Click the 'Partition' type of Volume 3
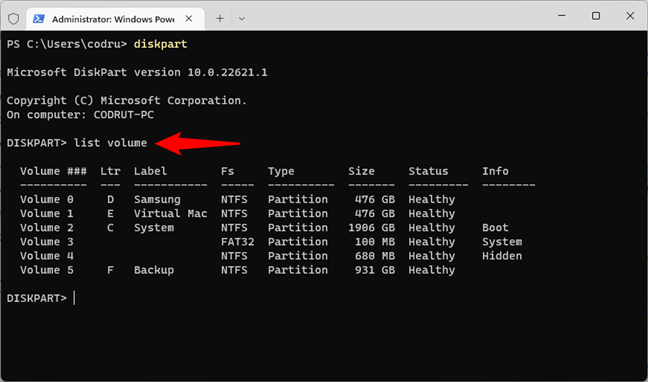The width and height of the screenshot is (648, 382). coord(298,241)
